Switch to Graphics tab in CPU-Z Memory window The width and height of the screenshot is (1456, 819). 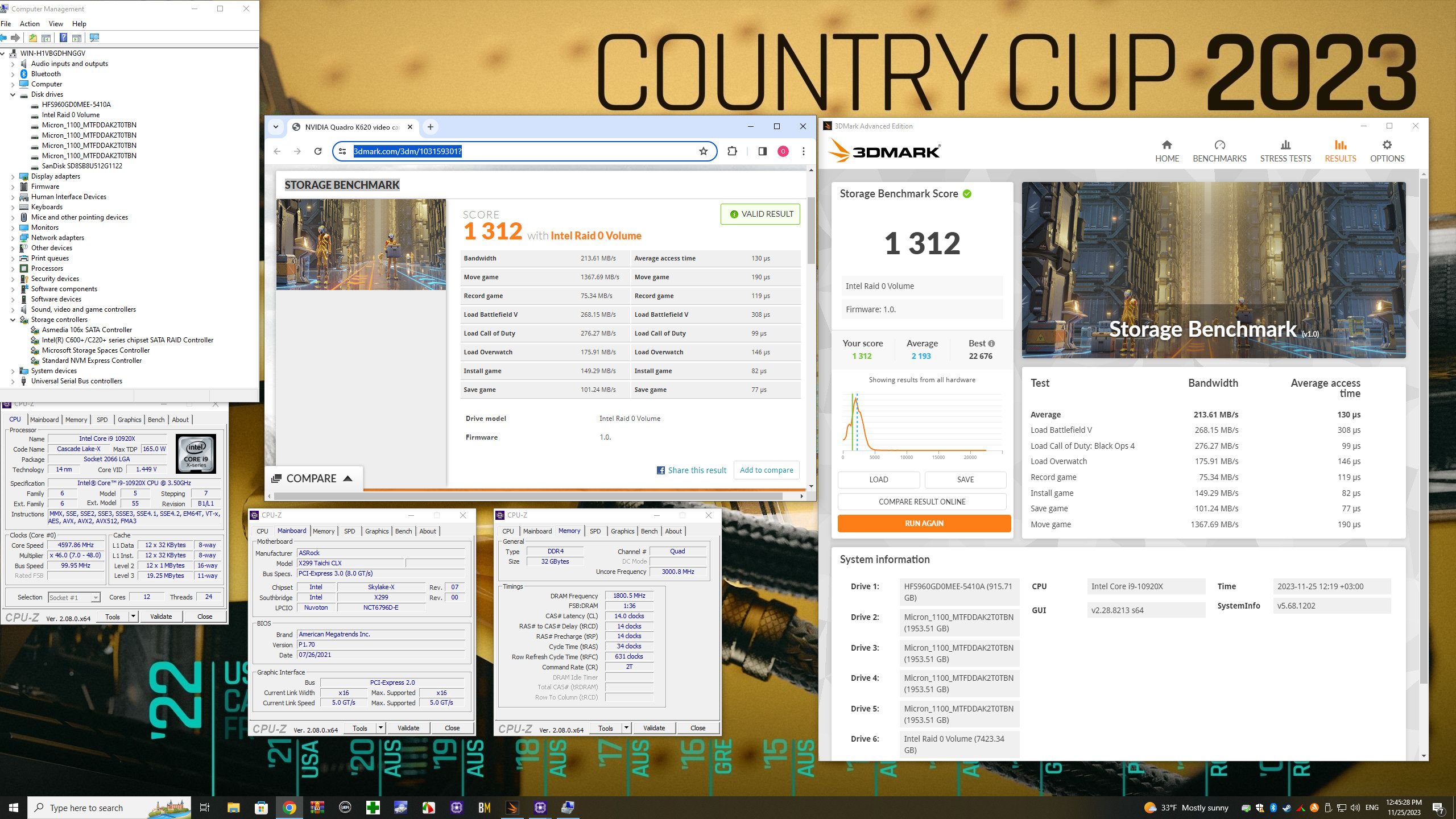point(622,531)
